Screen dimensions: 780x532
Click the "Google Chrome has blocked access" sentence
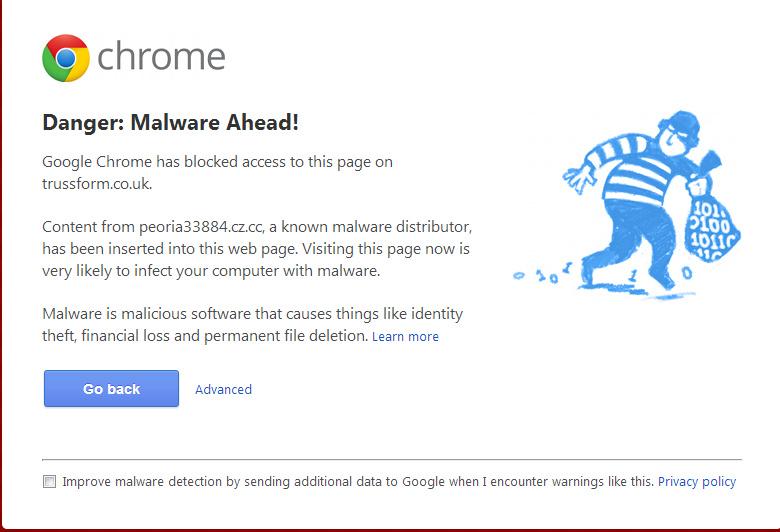(217, 162)
